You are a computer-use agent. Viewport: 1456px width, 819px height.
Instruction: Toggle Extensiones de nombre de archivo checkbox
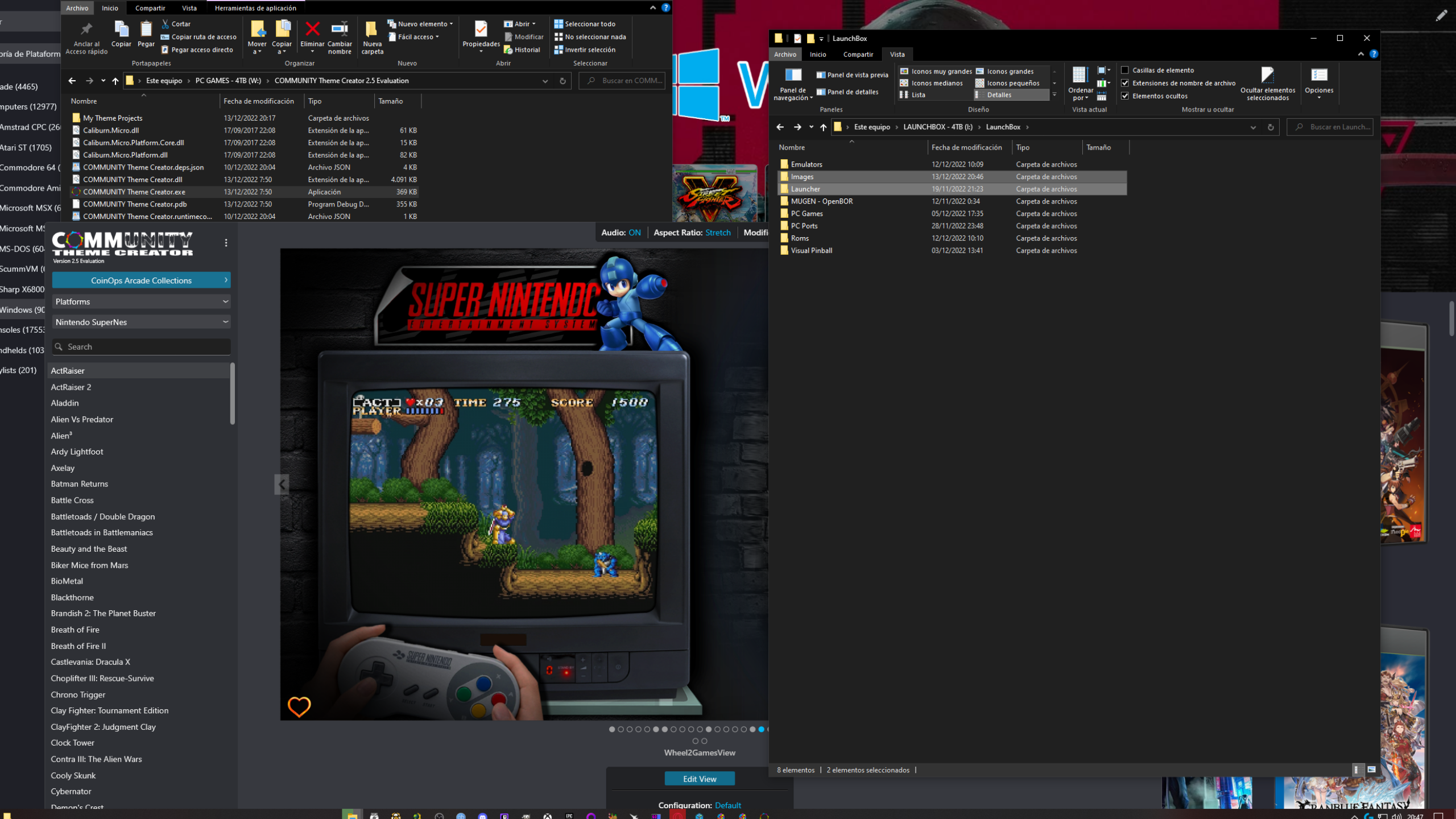click(x=1124, y=83)
